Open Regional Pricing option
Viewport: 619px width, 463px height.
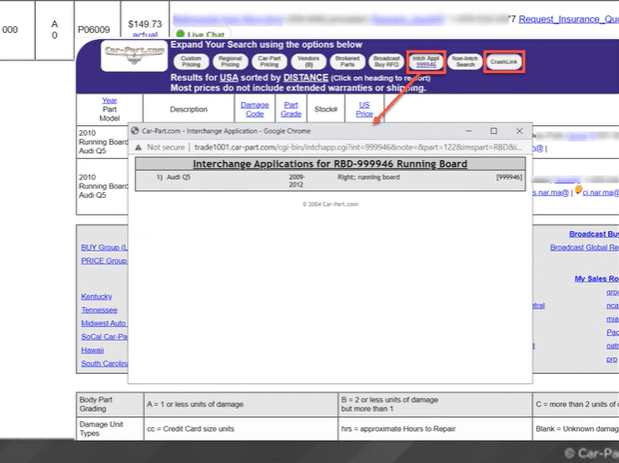click(230, 61)
